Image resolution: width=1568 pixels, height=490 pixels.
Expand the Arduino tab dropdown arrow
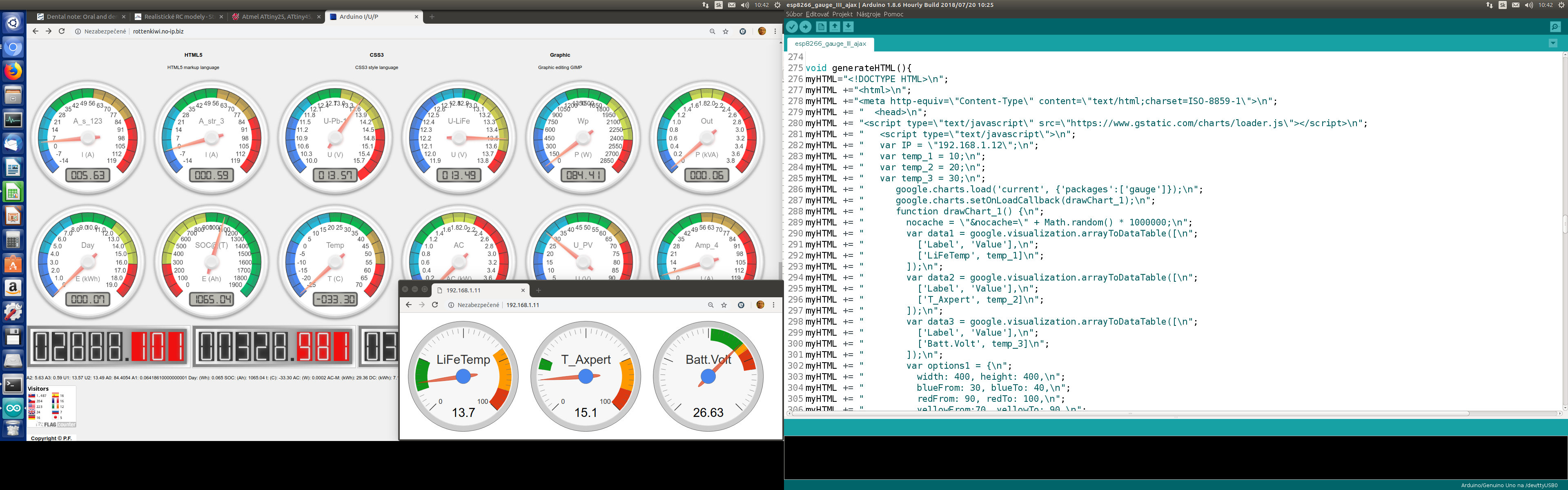coord(1553,43)
